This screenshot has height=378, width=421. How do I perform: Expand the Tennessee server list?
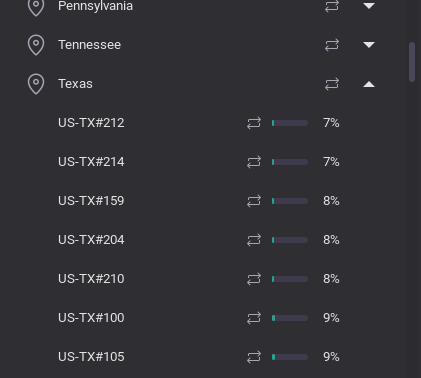pos(369,45)
